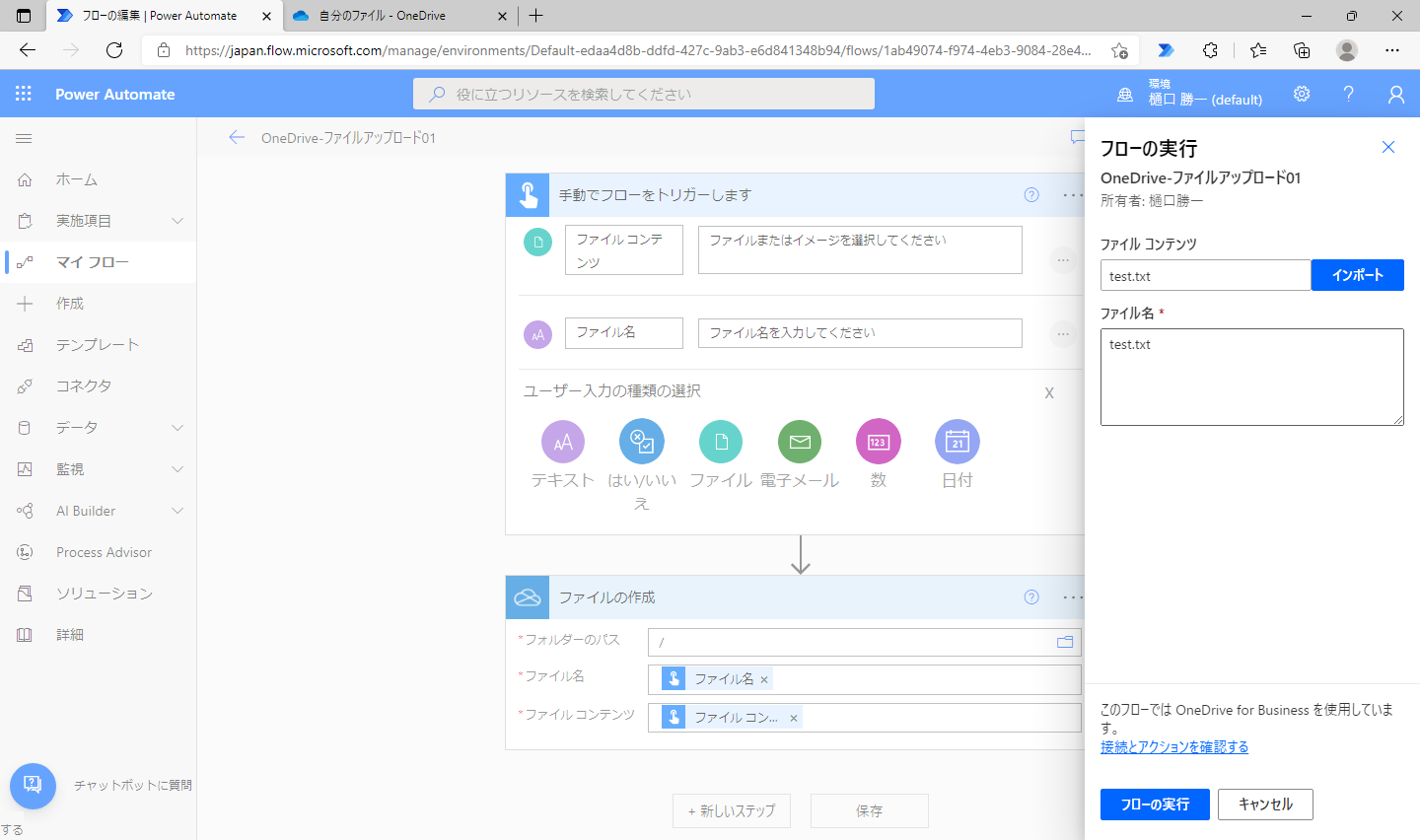Open テンプレート in sidebar
Screen dimensions: 1420x840
(x=99, y=345)
